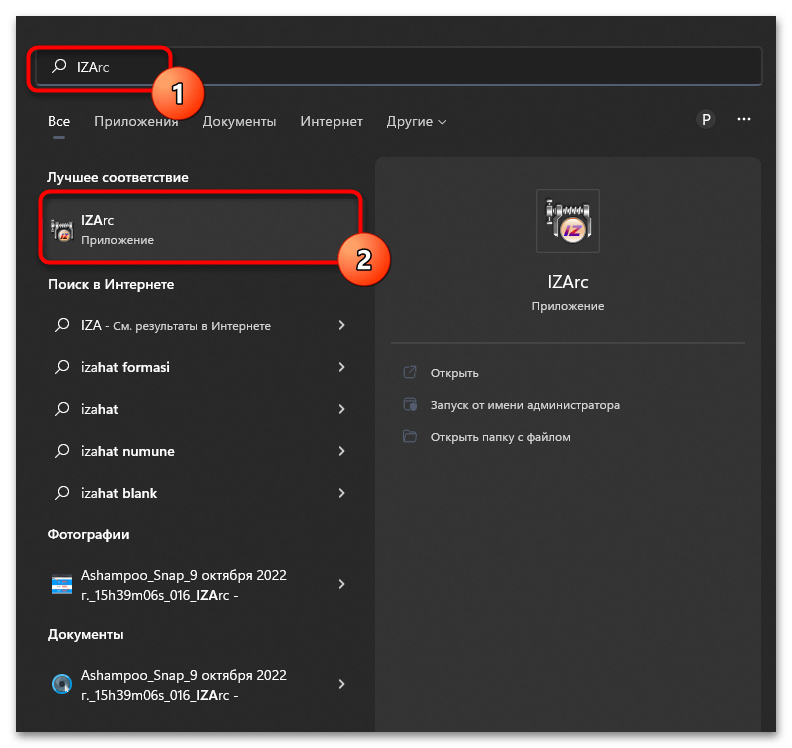792x748 pixels.
Task: Expand izahat formasi suggestion arrow
Action: click(x=341, y=367)
